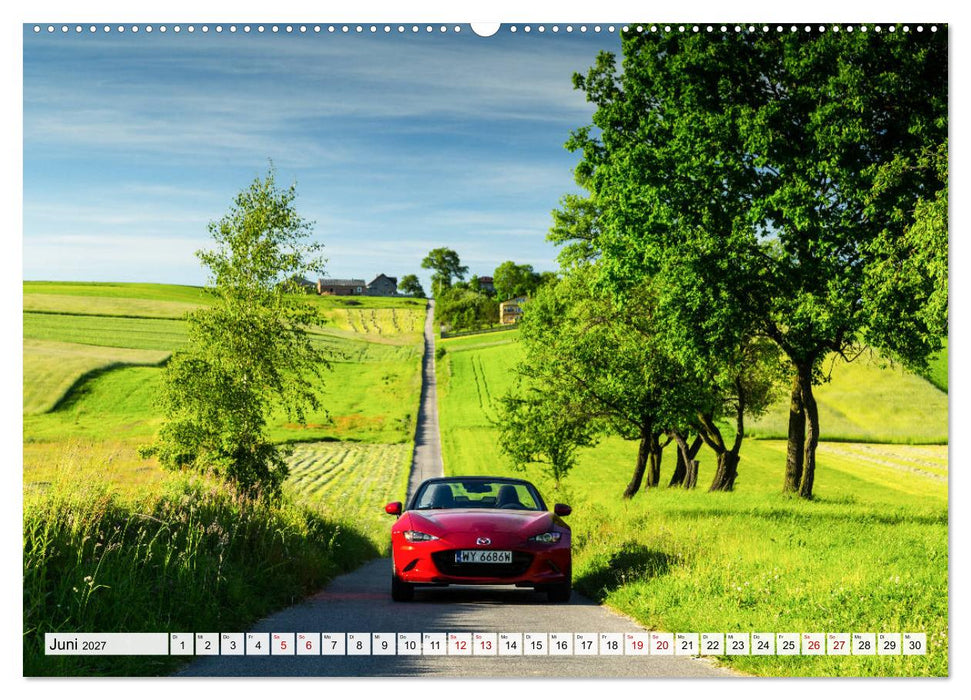971x700 pixels.
Task: Click the Mazda emblem on the car
Action: (483, 541)
